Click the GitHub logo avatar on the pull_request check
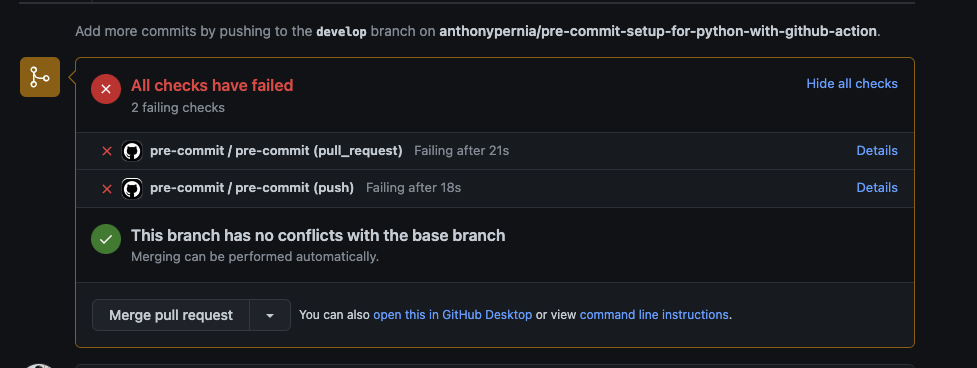 click(131, 151)
